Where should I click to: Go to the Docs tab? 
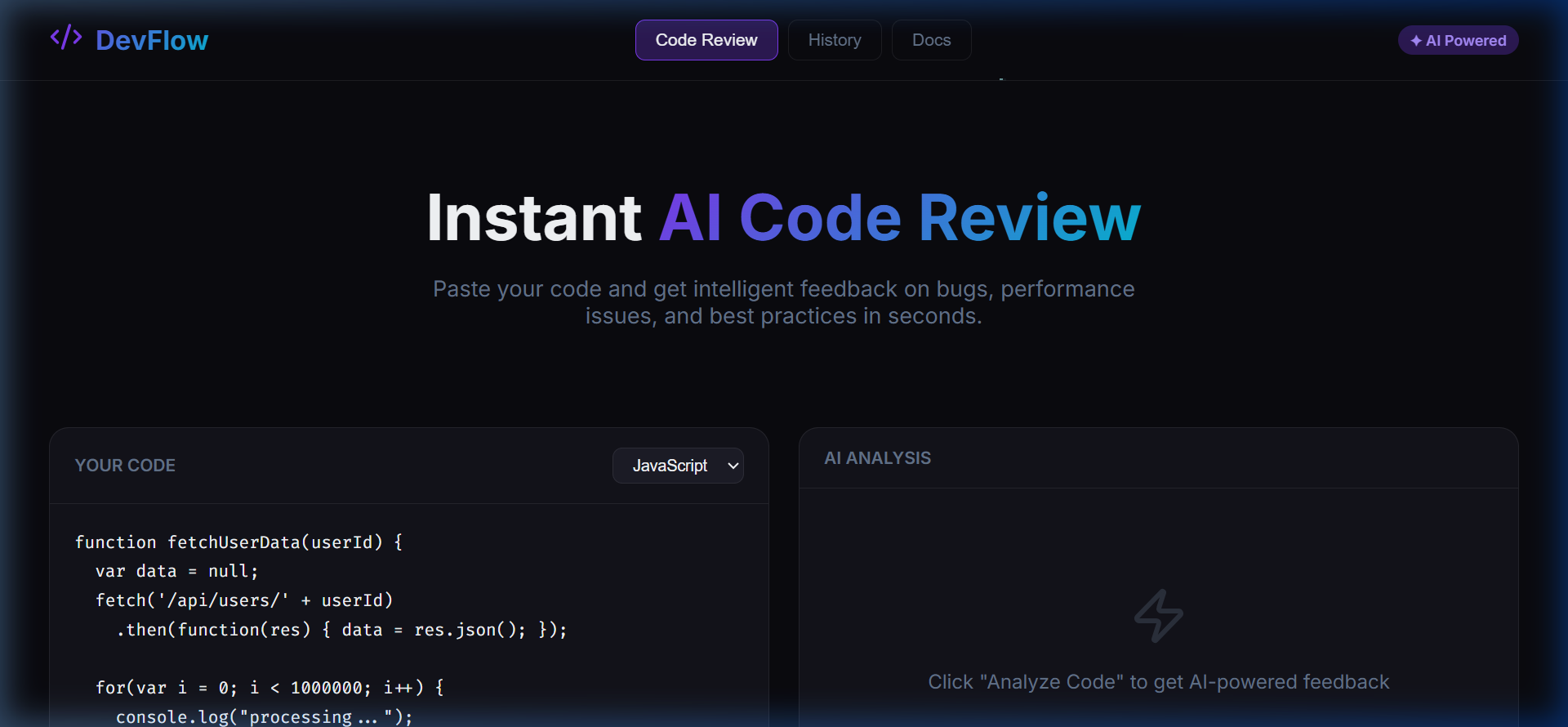(x=931, y=40)
